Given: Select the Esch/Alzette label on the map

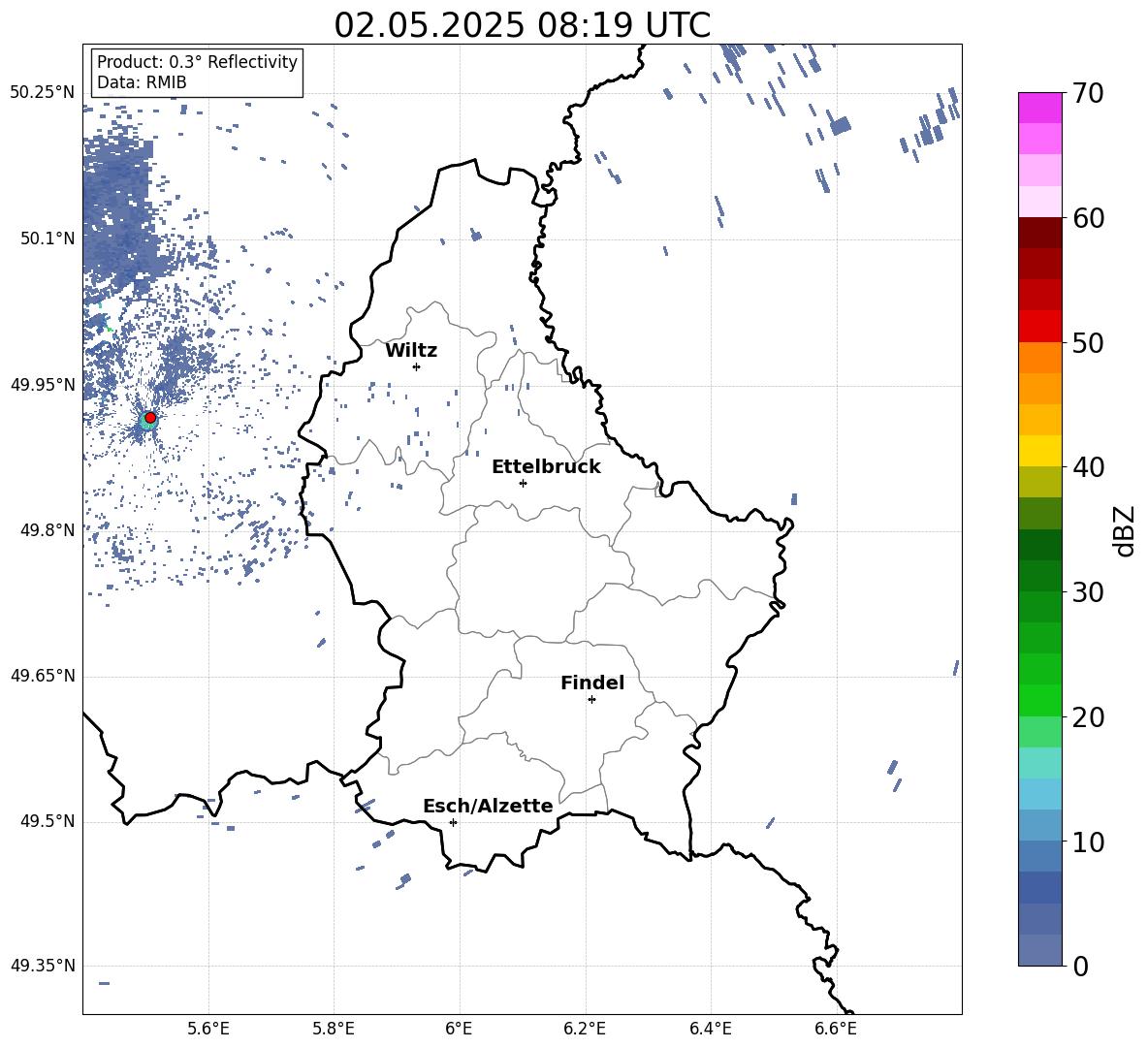Looking at the screenshot, I should coord(488,806).
